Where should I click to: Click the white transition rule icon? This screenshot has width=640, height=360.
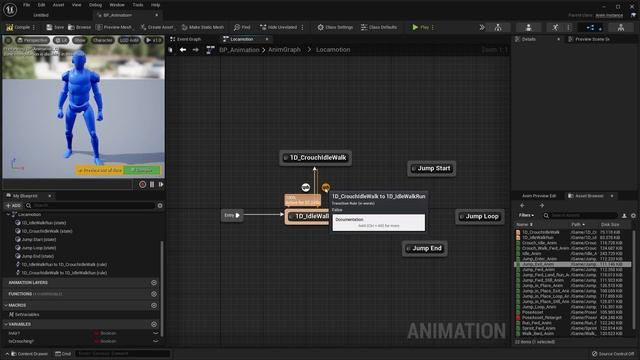coord(306,187)
